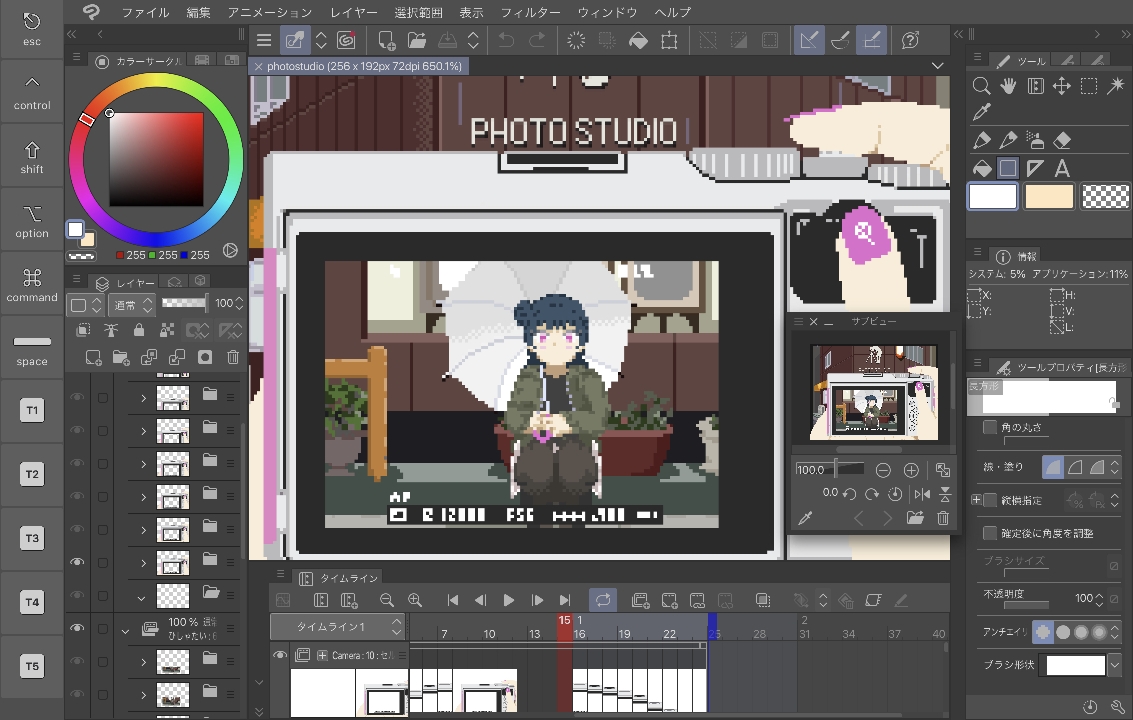
Task: Open the 通常 blending mode dropdown
Action: 130,303
